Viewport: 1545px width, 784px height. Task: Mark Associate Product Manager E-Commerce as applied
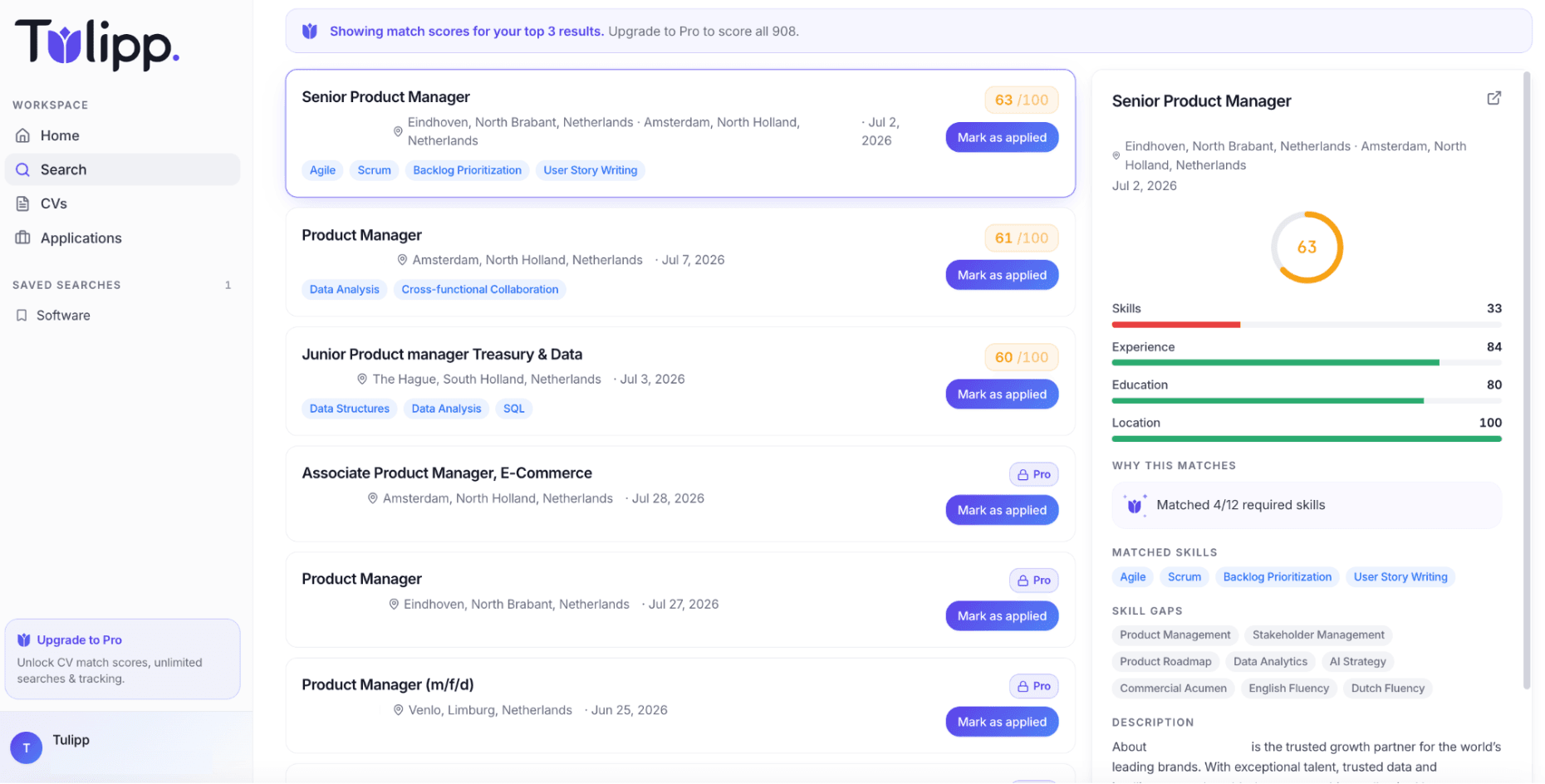(1002, 510)
